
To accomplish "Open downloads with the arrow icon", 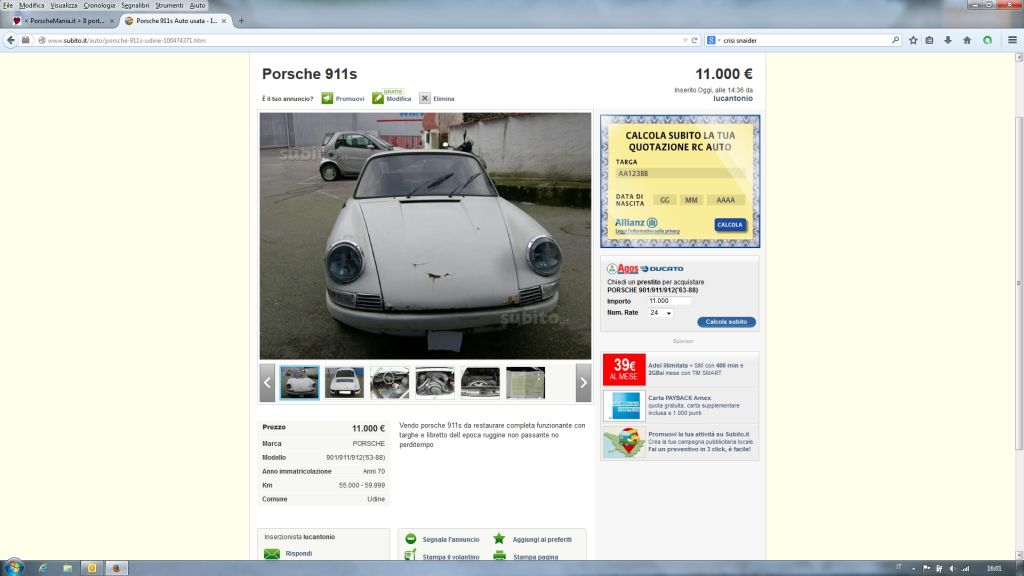I will pyautogui.click(x=948, y=40).
